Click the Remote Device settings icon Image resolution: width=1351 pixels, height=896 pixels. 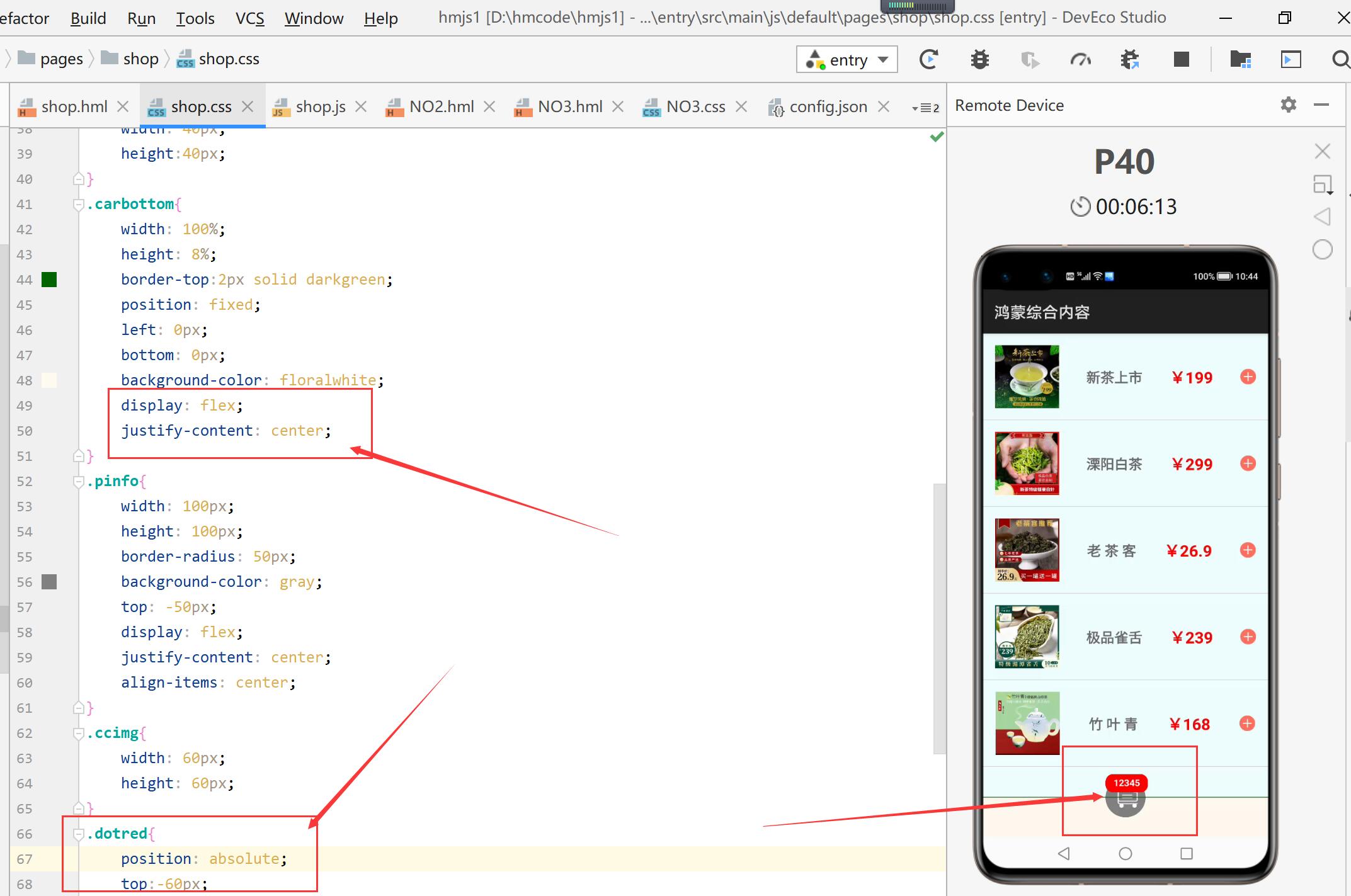(x=1289, y=104)
